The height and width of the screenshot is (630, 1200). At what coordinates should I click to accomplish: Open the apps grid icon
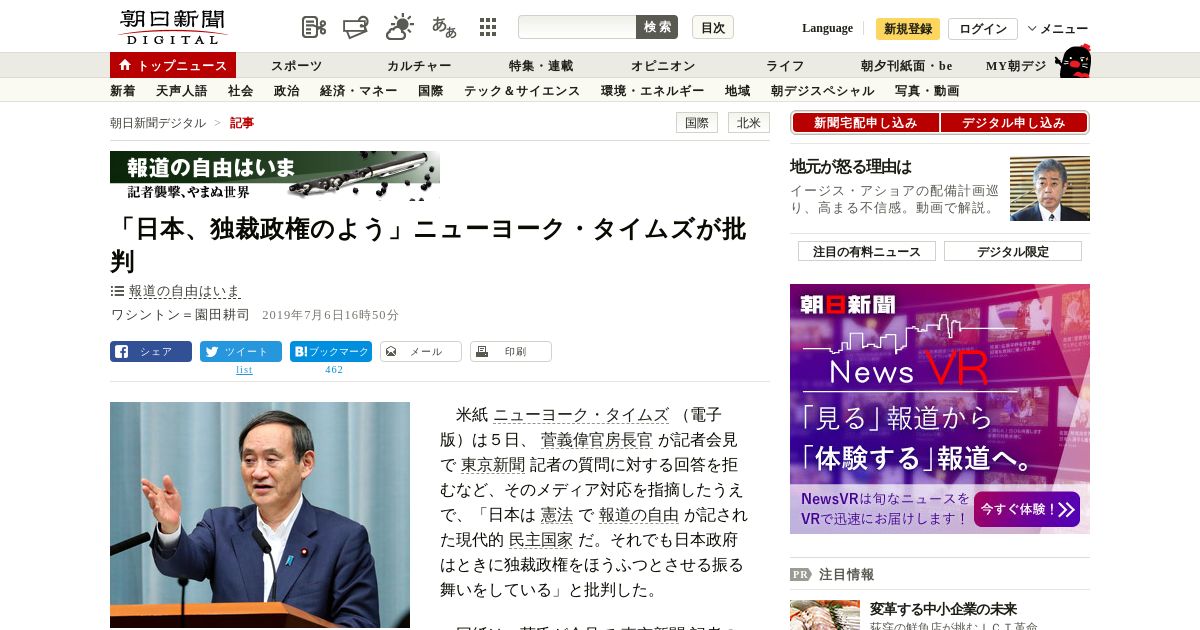(x=488, y=27)
